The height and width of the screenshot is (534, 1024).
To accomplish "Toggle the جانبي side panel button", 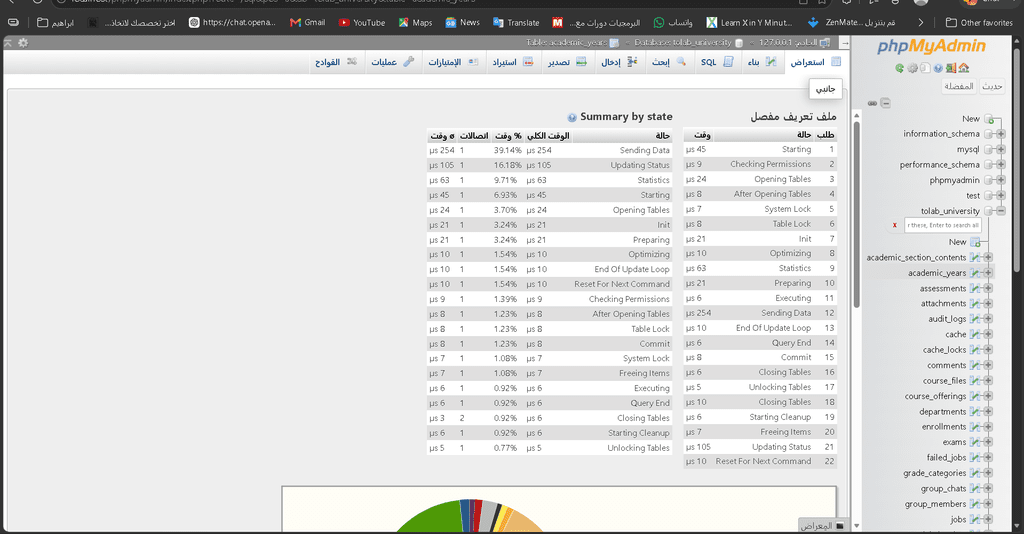I will (x=825, y=89).
